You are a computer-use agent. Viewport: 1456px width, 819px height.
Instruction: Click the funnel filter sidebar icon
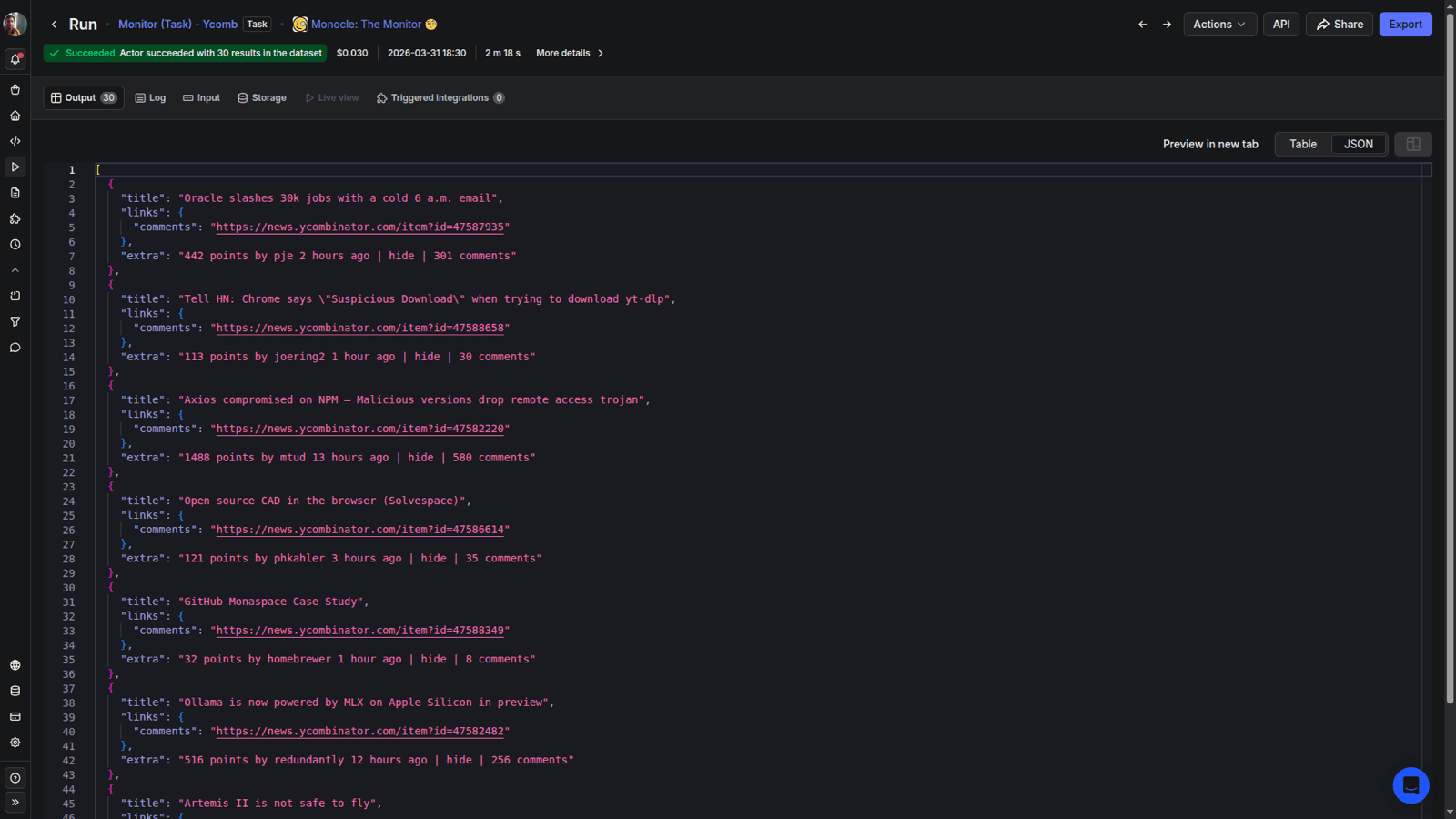coord(15,322)
